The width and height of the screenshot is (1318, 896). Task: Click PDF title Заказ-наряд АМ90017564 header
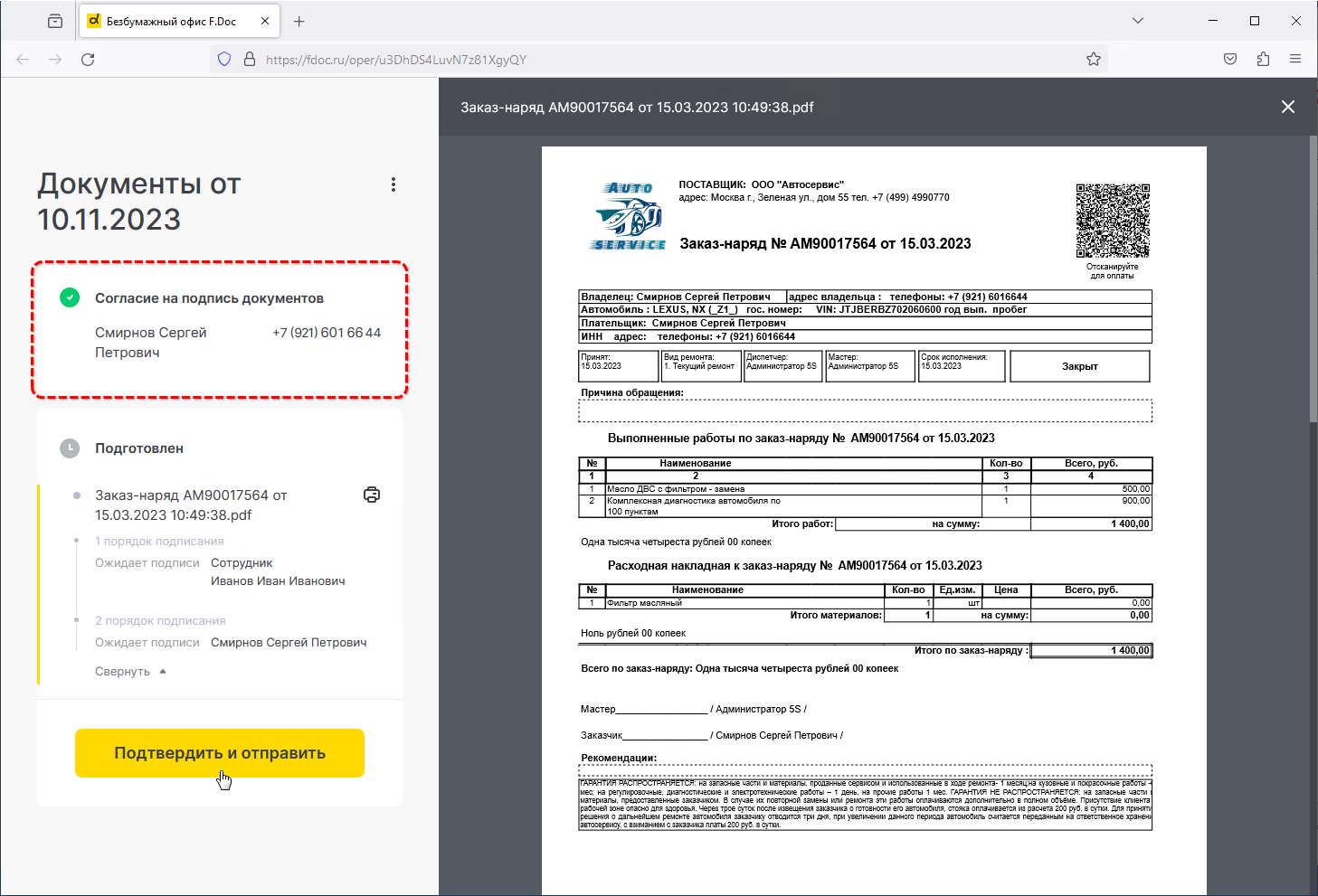click(x=637, y=107)
